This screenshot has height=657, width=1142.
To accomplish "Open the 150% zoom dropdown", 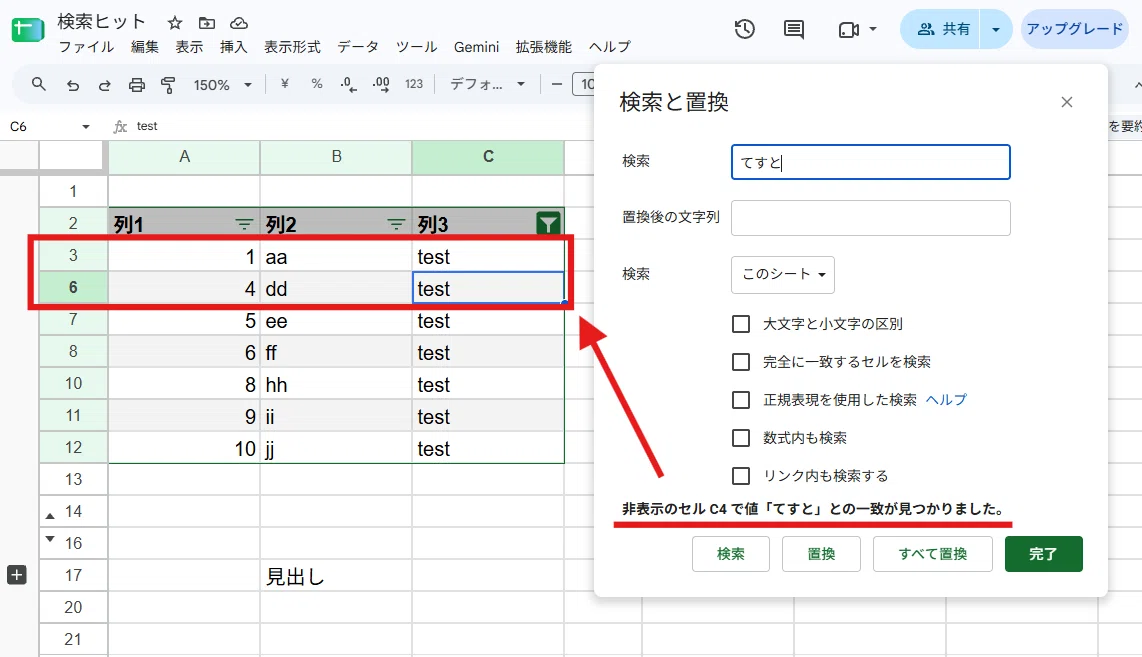I will 222,85.
